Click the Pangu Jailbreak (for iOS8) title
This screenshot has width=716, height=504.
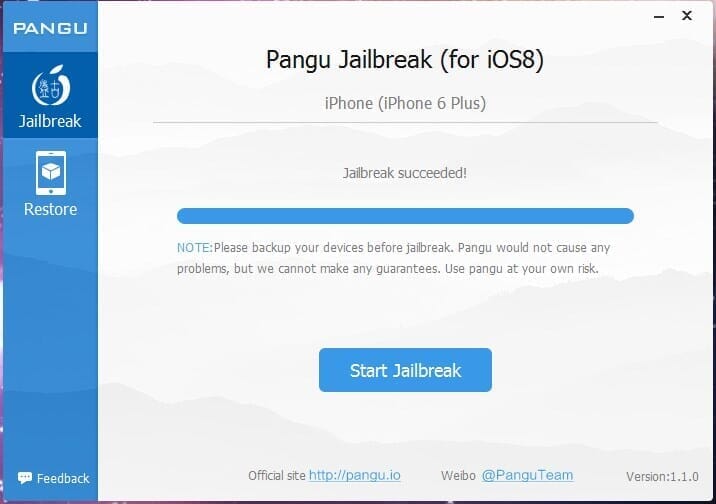coord(405,60)
